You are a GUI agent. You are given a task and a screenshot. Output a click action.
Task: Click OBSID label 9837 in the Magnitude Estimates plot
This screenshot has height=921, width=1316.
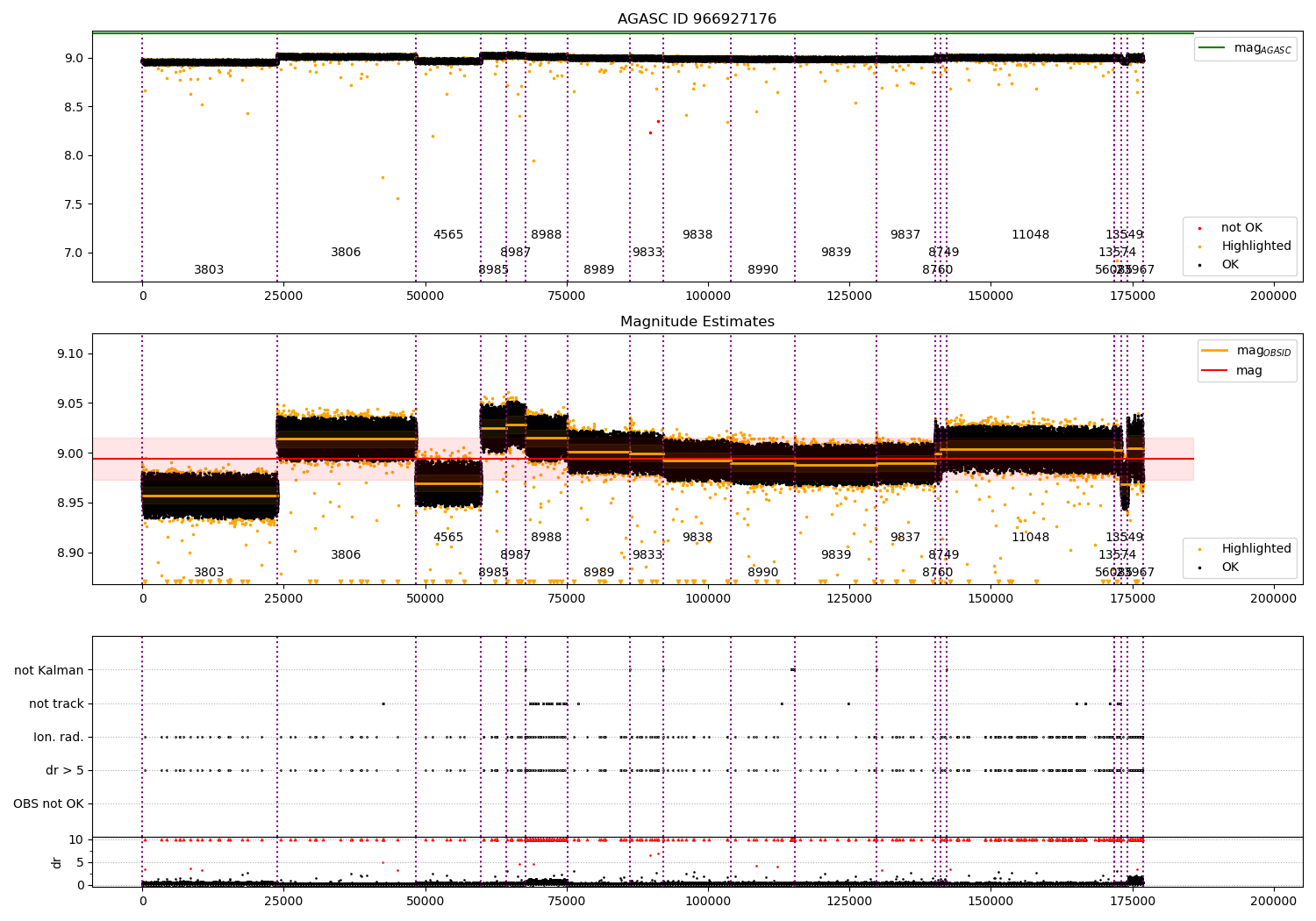coord(905,538)
